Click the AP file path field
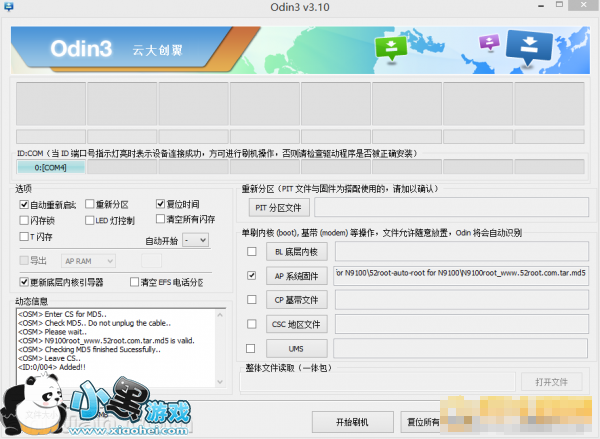 coord(461,276)
